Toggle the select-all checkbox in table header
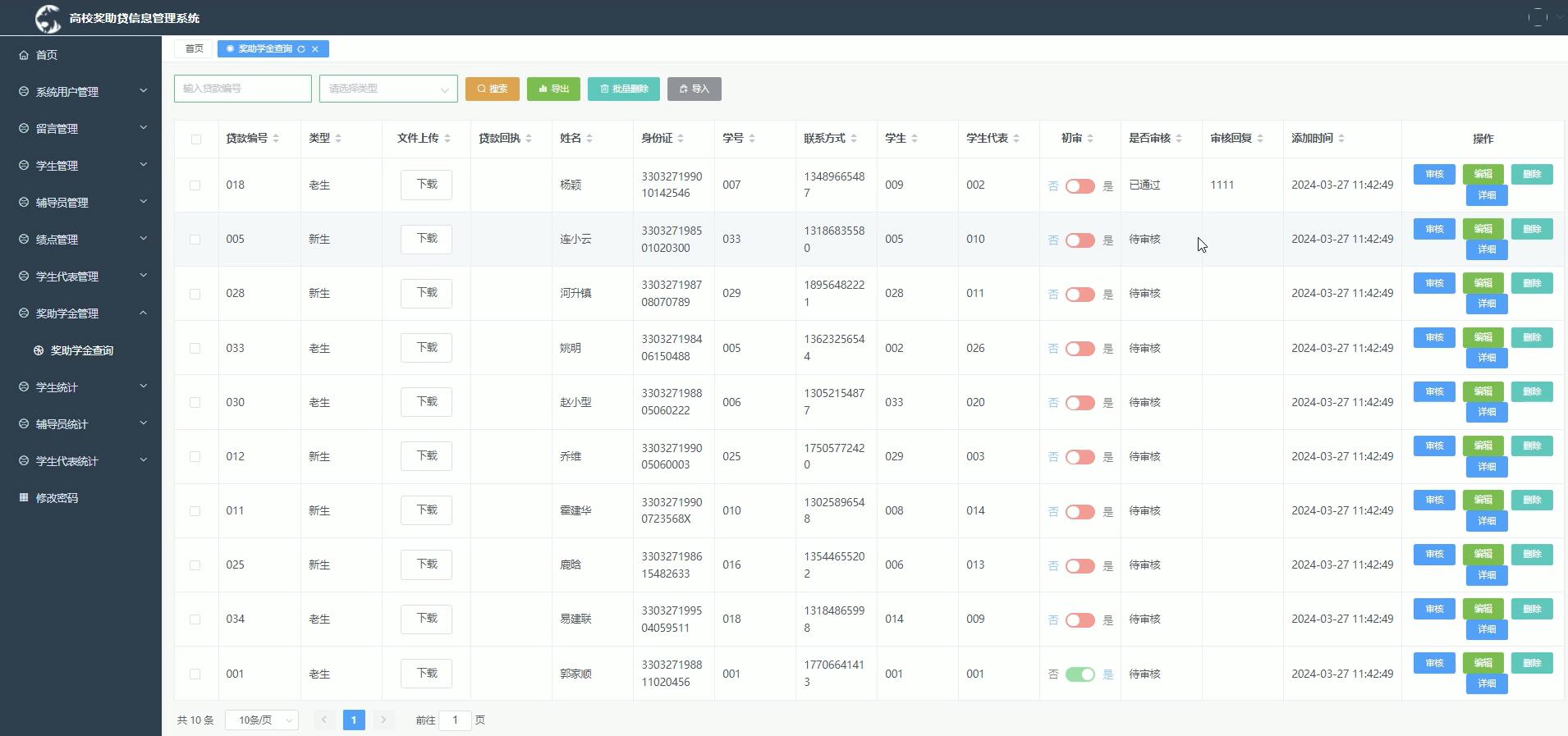This screenshot has height=736, width=1568. [195, 139]
